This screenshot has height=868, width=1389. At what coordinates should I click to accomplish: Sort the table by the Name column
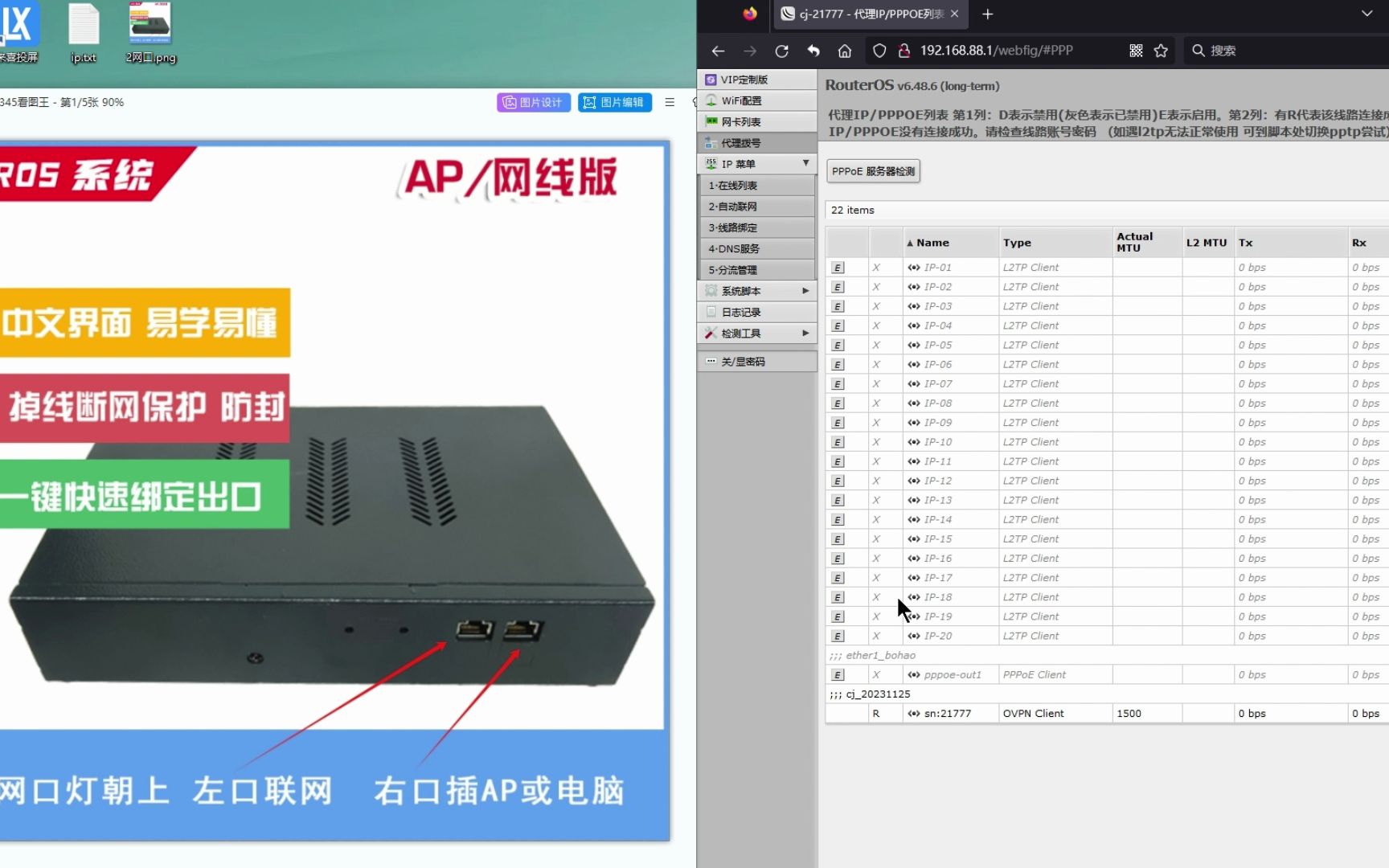(934, 242)
